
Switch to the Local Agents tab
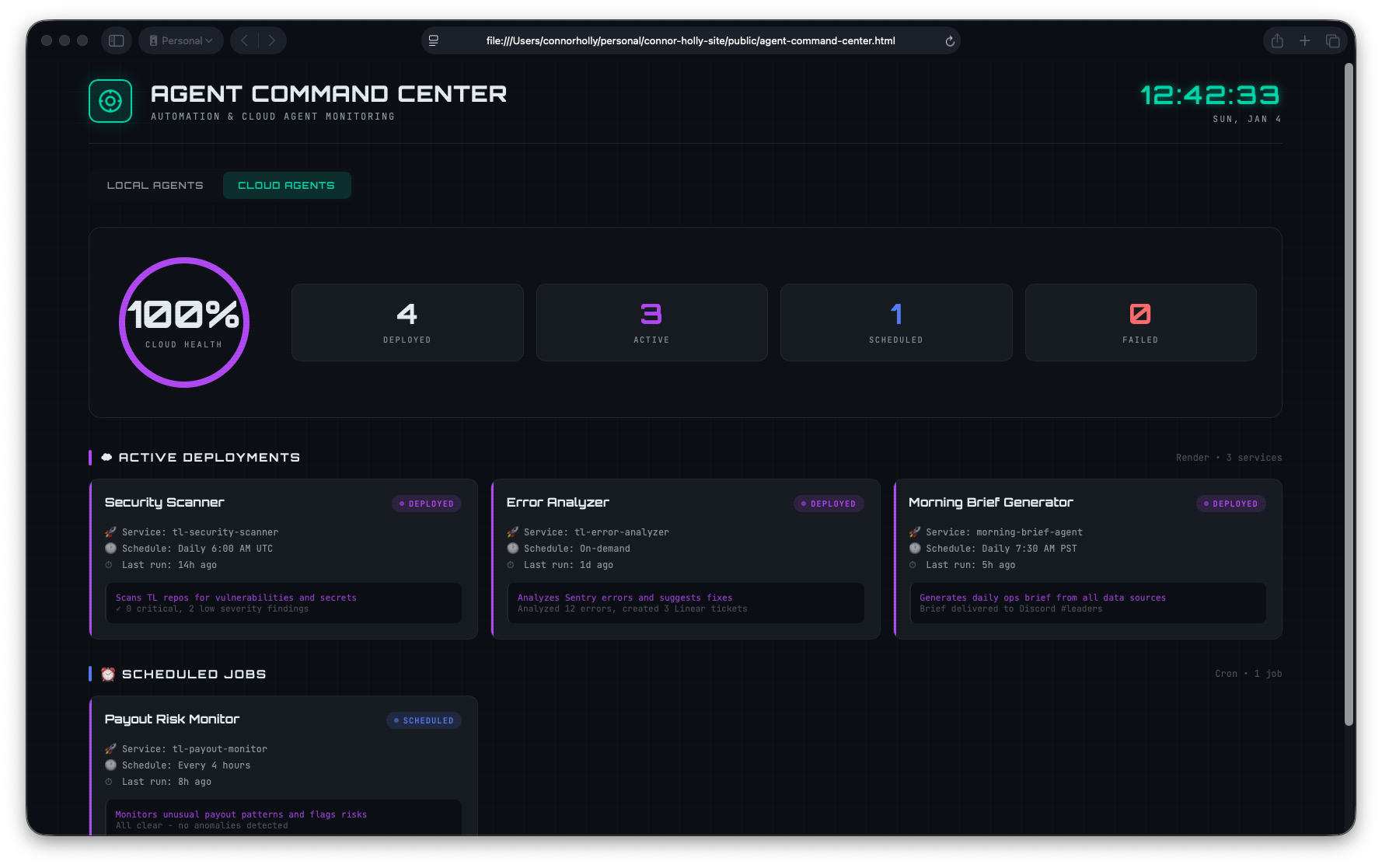click(155, 185)
